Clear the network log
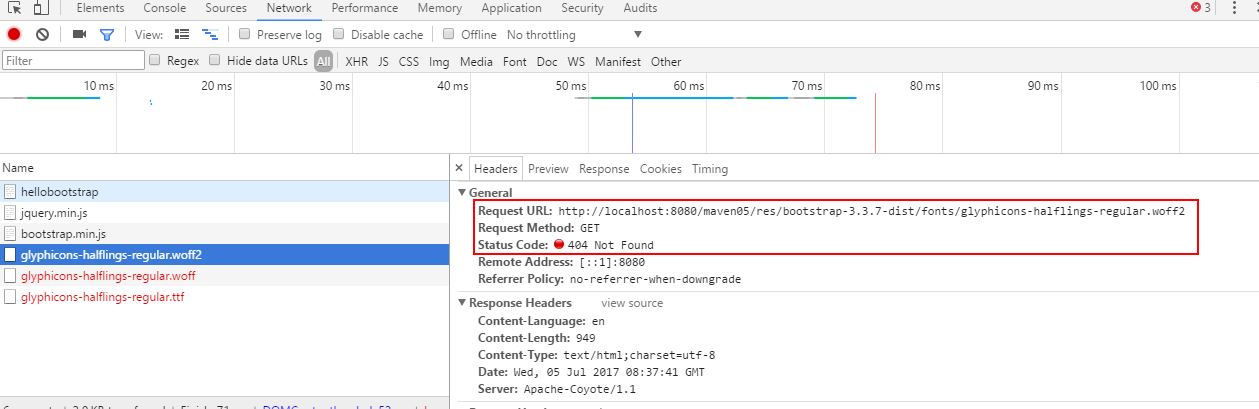 click(42, 34)
